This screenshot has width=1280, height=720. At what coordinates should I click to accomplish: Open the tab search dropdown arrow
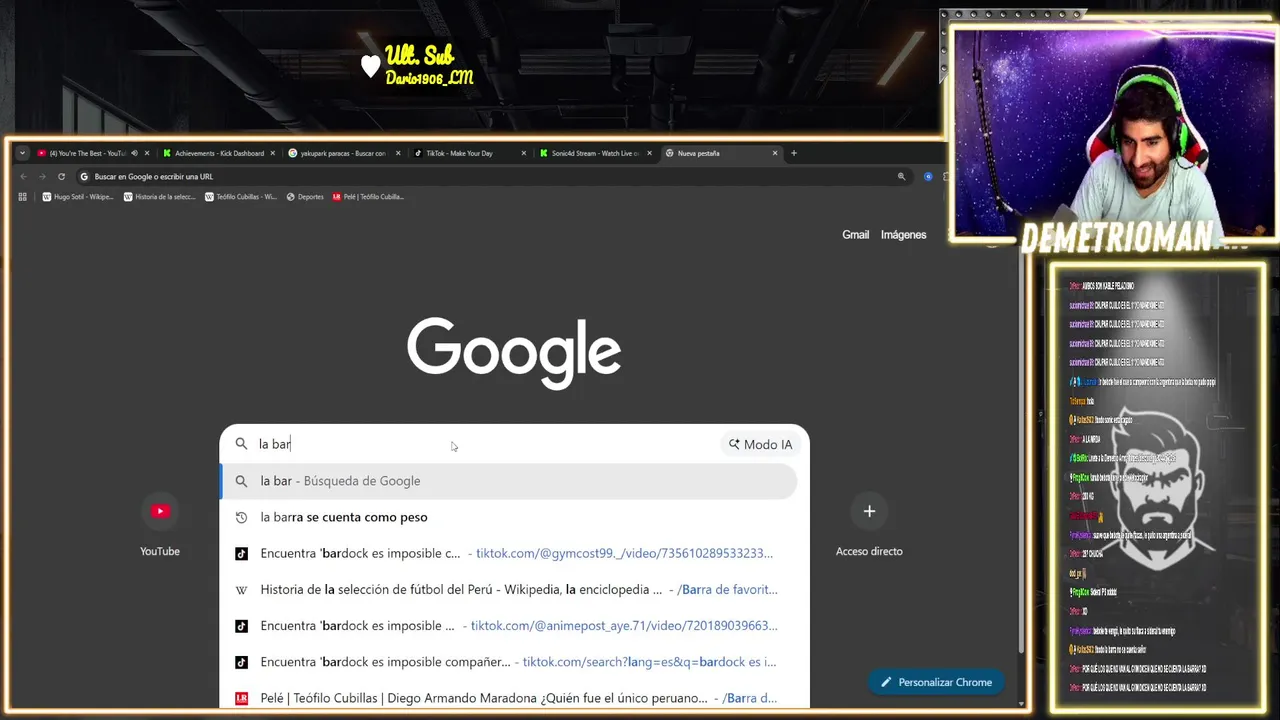coord(22,153)
